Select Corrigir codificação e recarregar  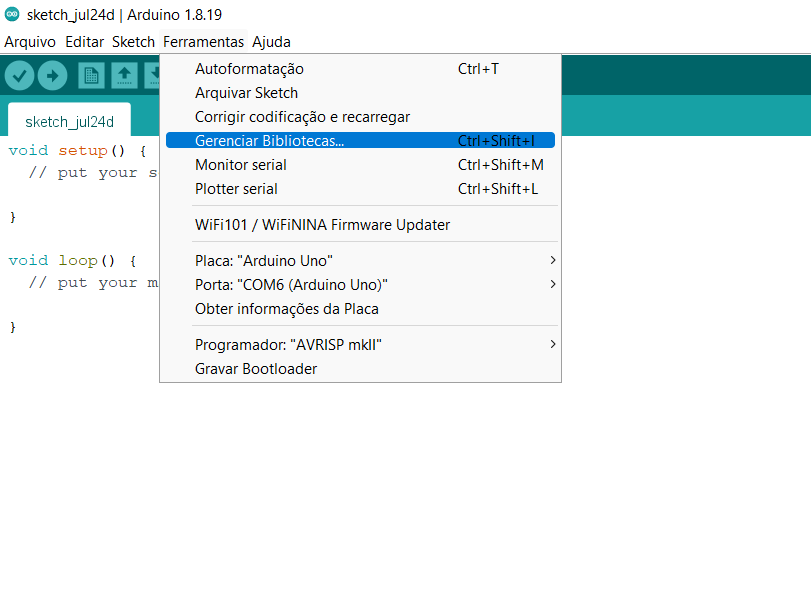(361, 117)
